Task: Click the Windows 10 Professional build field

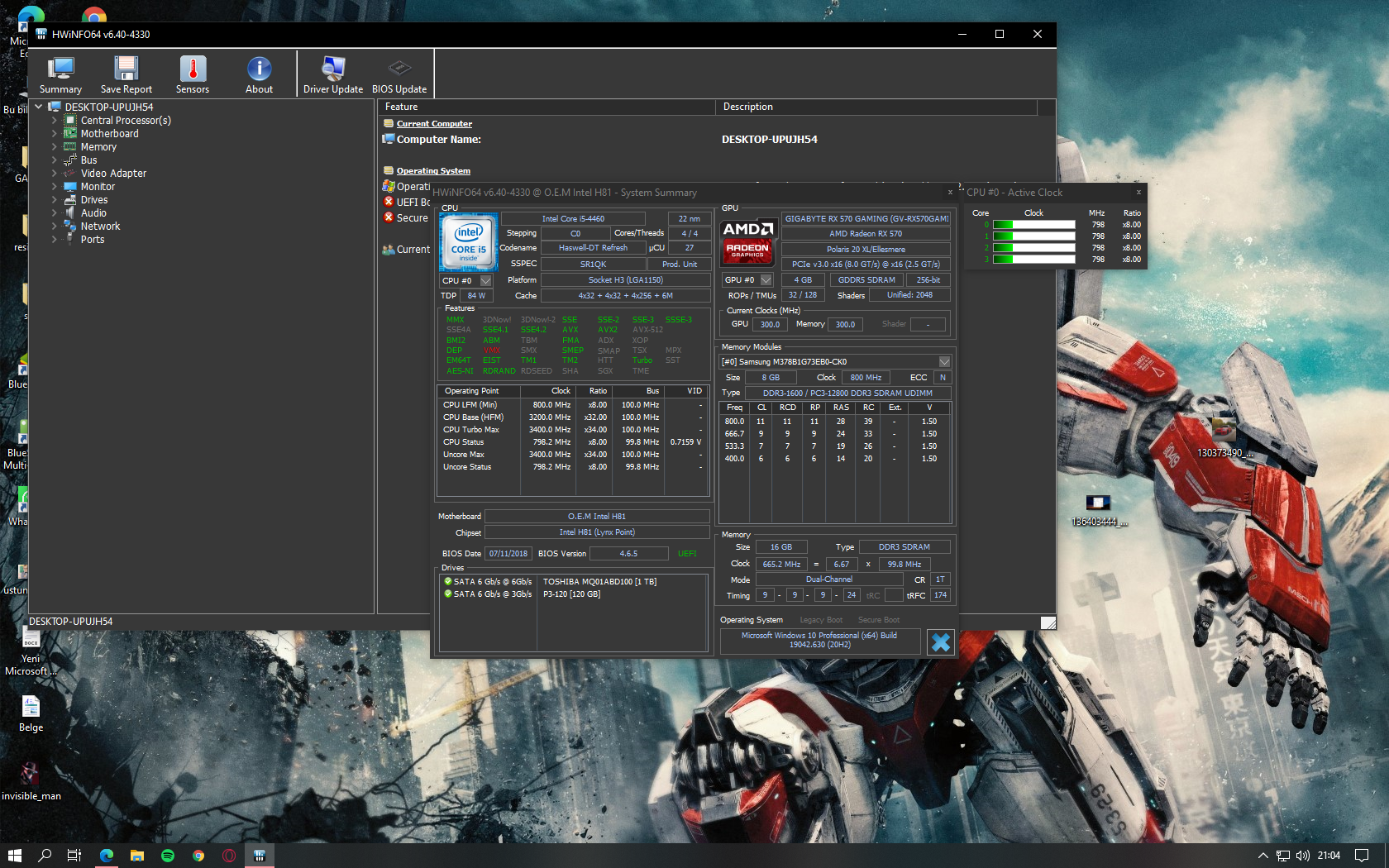Action: [819, 641]
